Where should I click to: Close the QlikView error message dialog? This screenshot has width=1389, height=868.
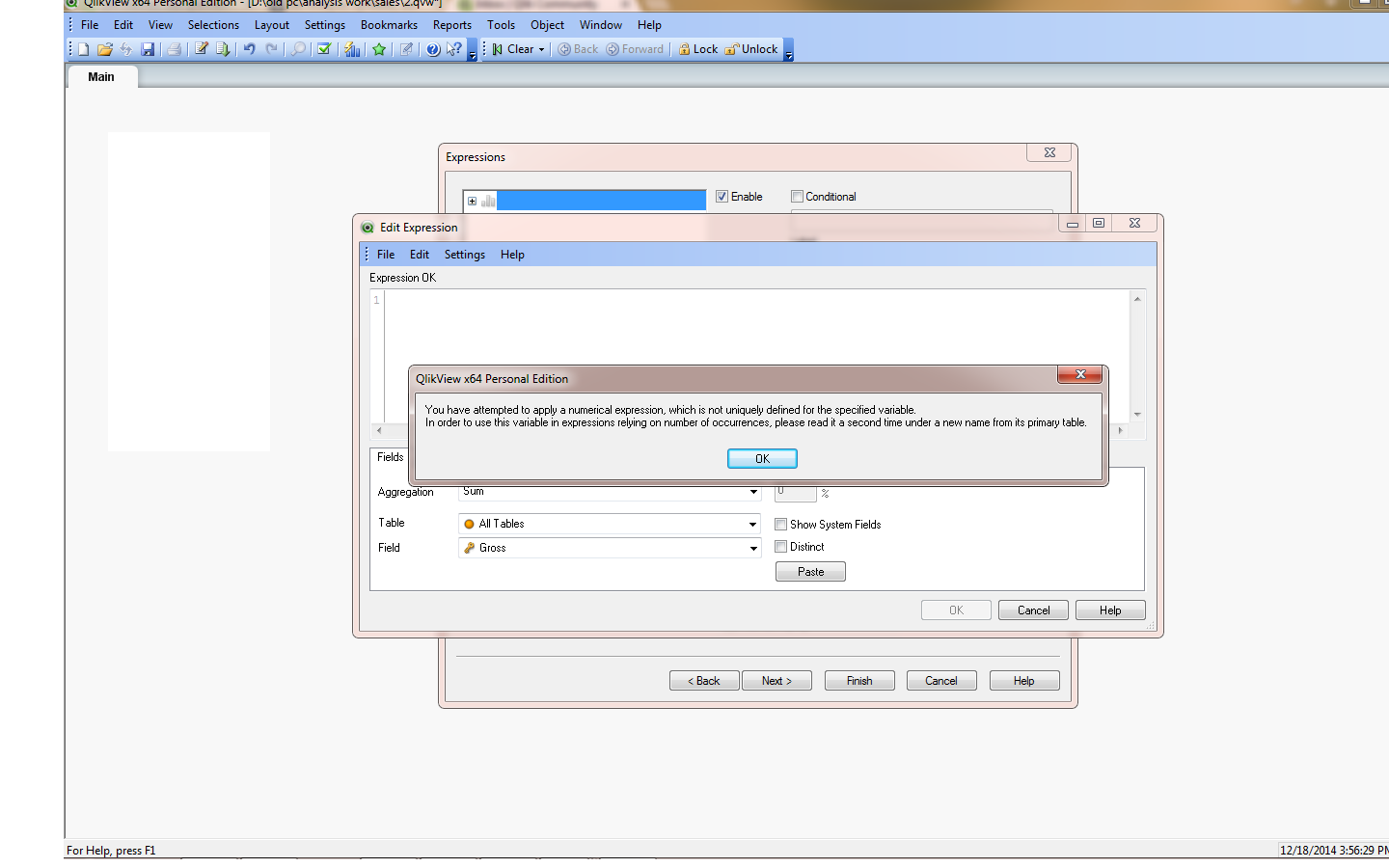[1080, 374]
